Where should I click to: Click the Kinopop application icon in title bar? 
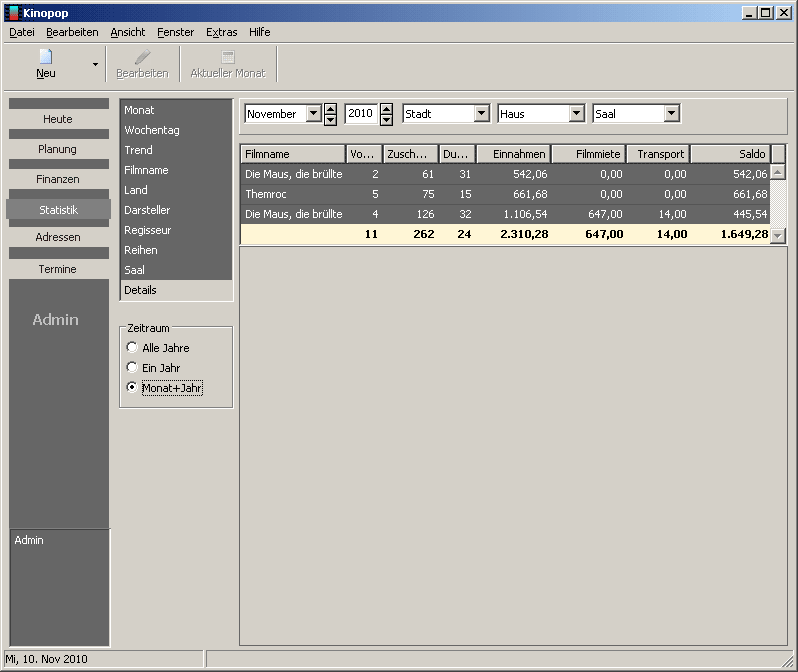[x=12, y=12]
